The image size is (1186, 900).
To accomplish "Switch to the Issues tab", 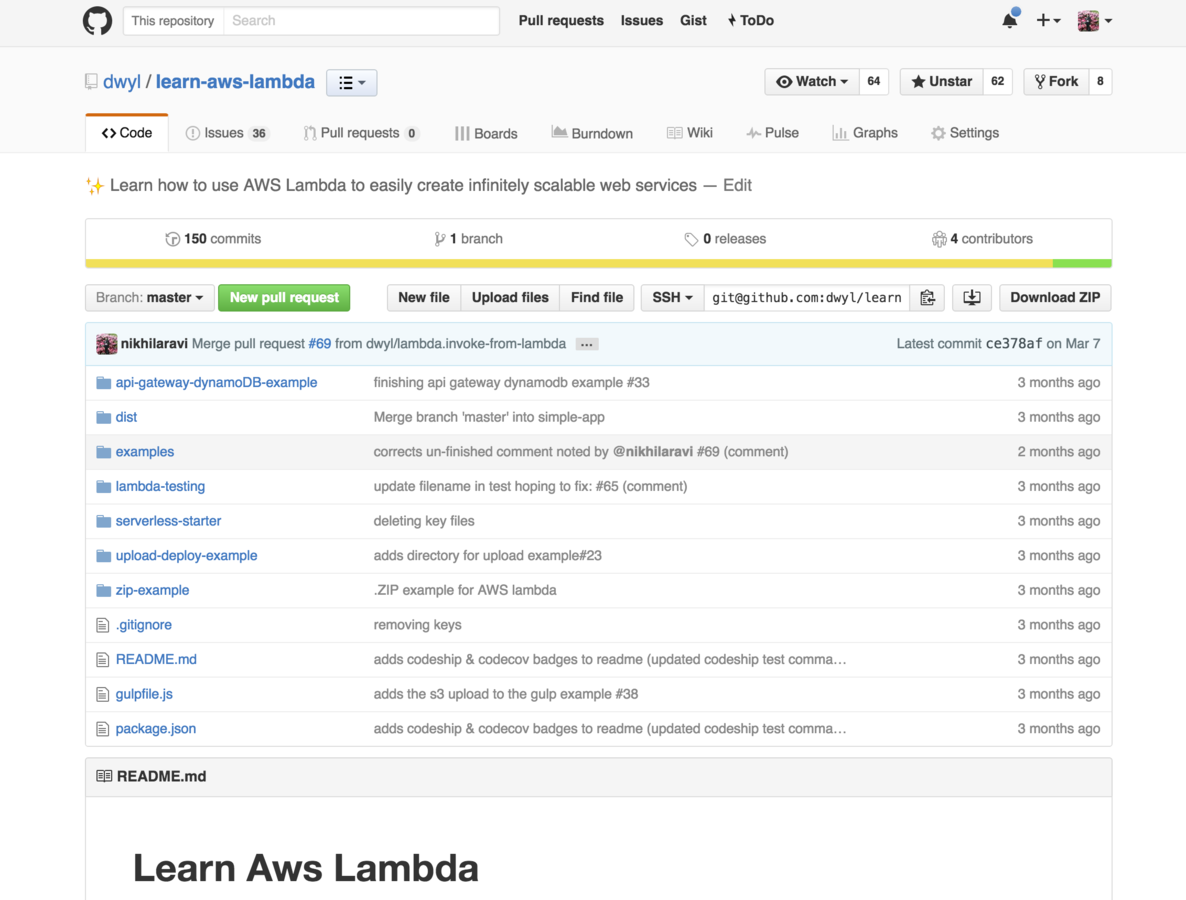I will pyautogui.click(x=227, y=133).
